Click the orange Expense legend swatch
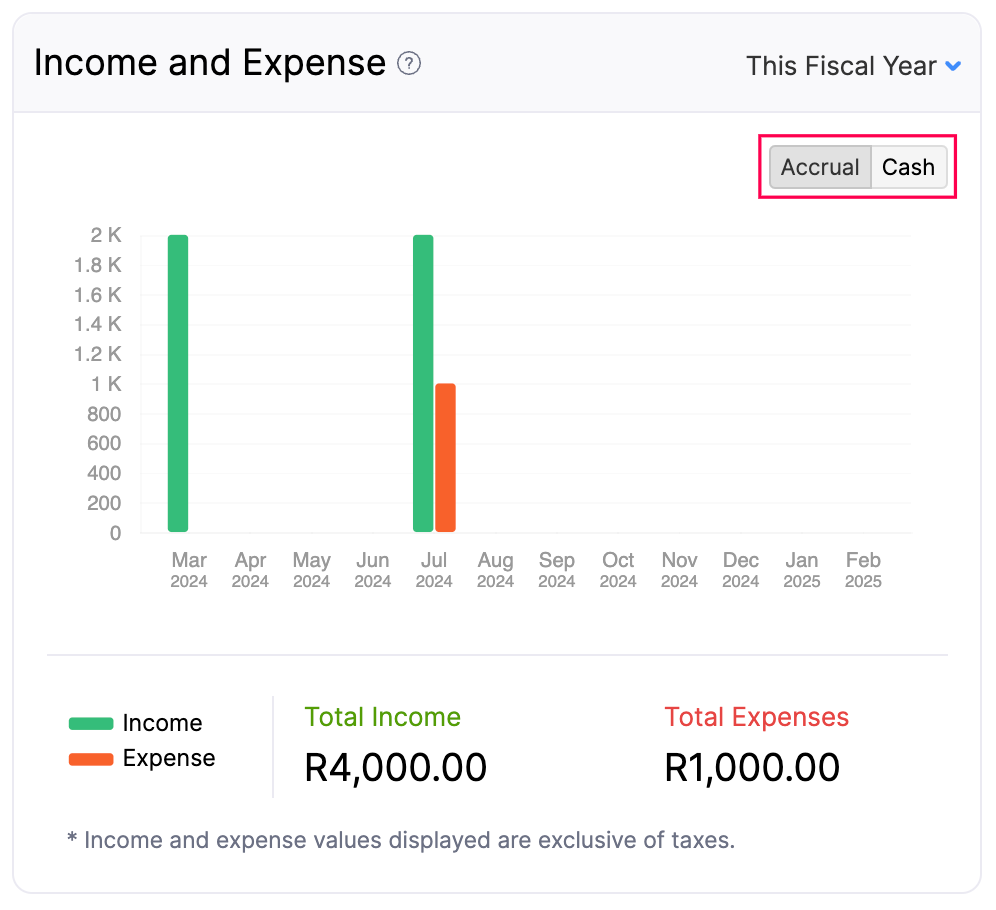This screenshot has width=996, height=910. click(x=90, y=758)
